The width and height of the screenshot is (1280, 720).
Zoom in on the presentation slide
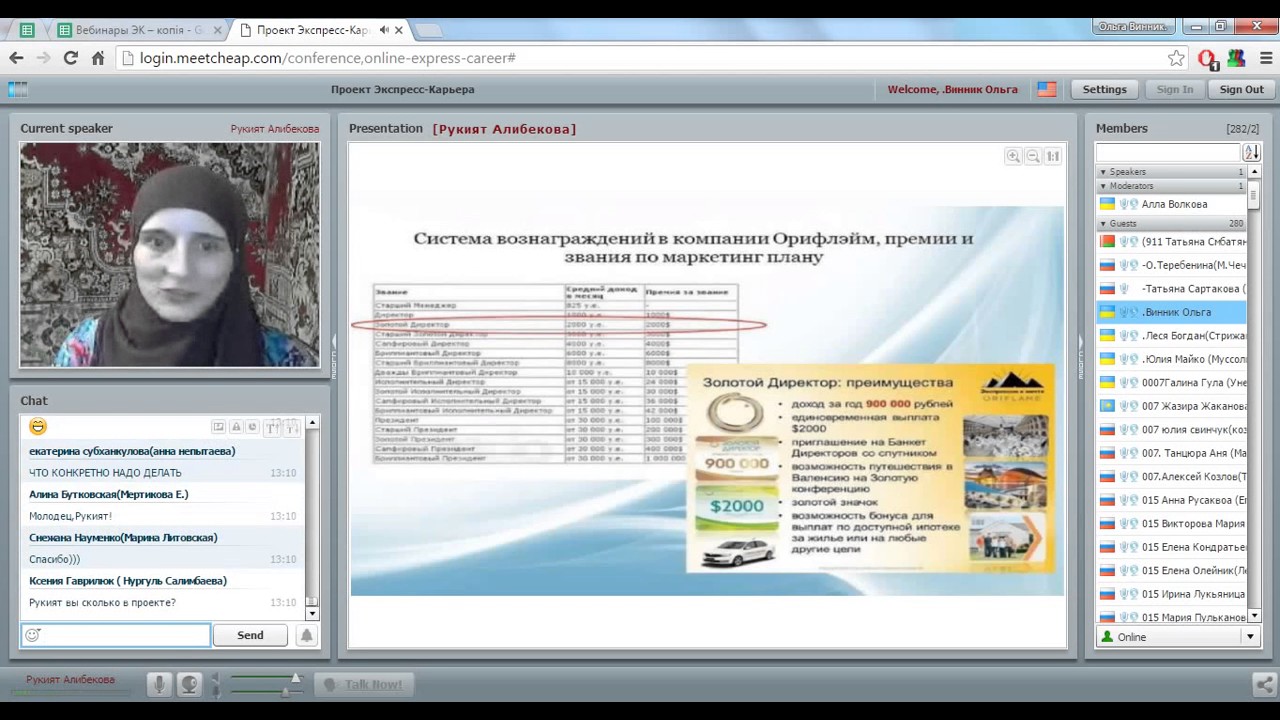(1013, 156)
